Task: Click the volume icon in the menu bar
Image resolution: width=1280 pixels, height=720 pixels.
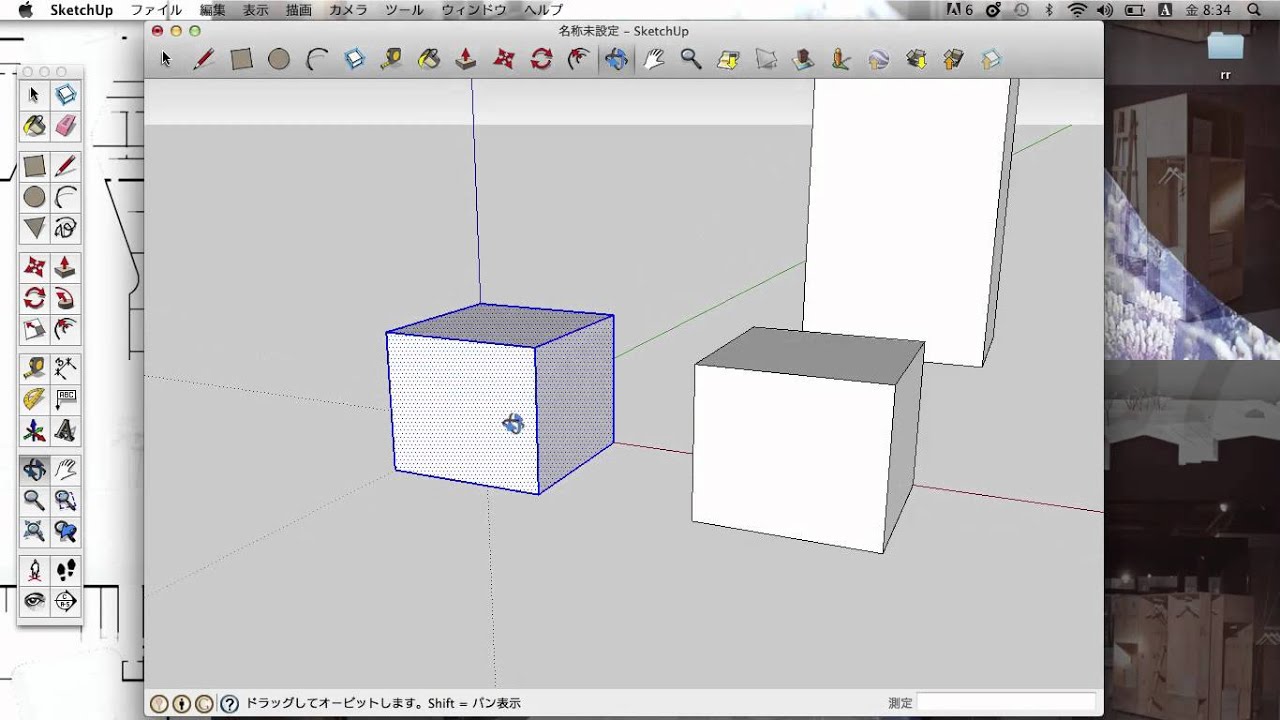Action: pos(1106,10)
